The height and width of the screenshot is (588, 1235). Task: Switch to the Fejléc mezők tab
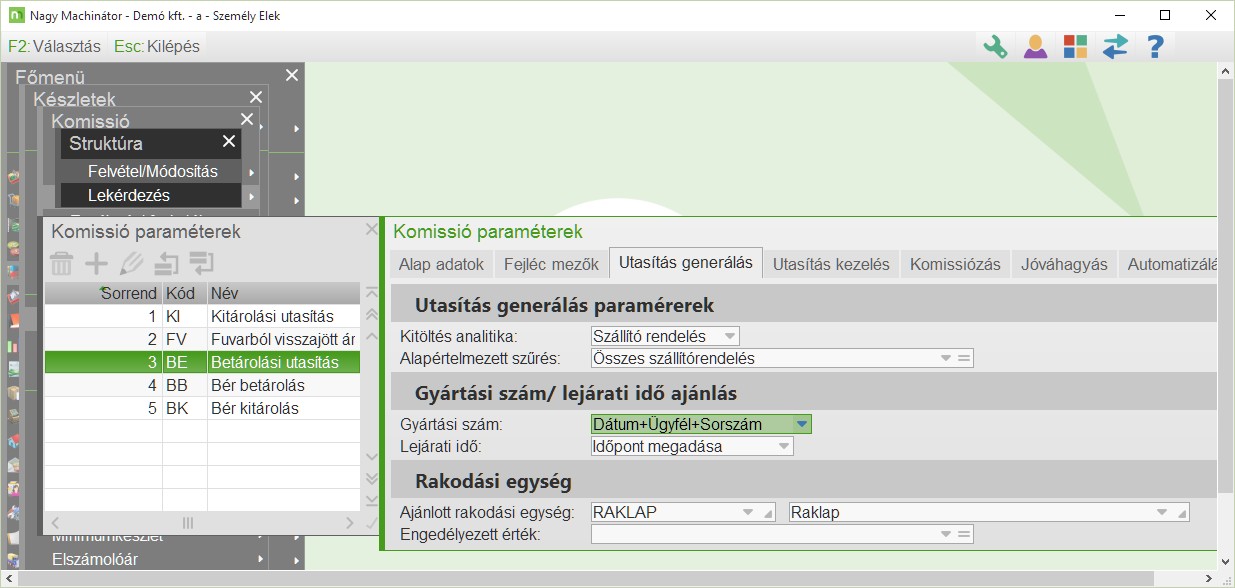tap(551, 265)
